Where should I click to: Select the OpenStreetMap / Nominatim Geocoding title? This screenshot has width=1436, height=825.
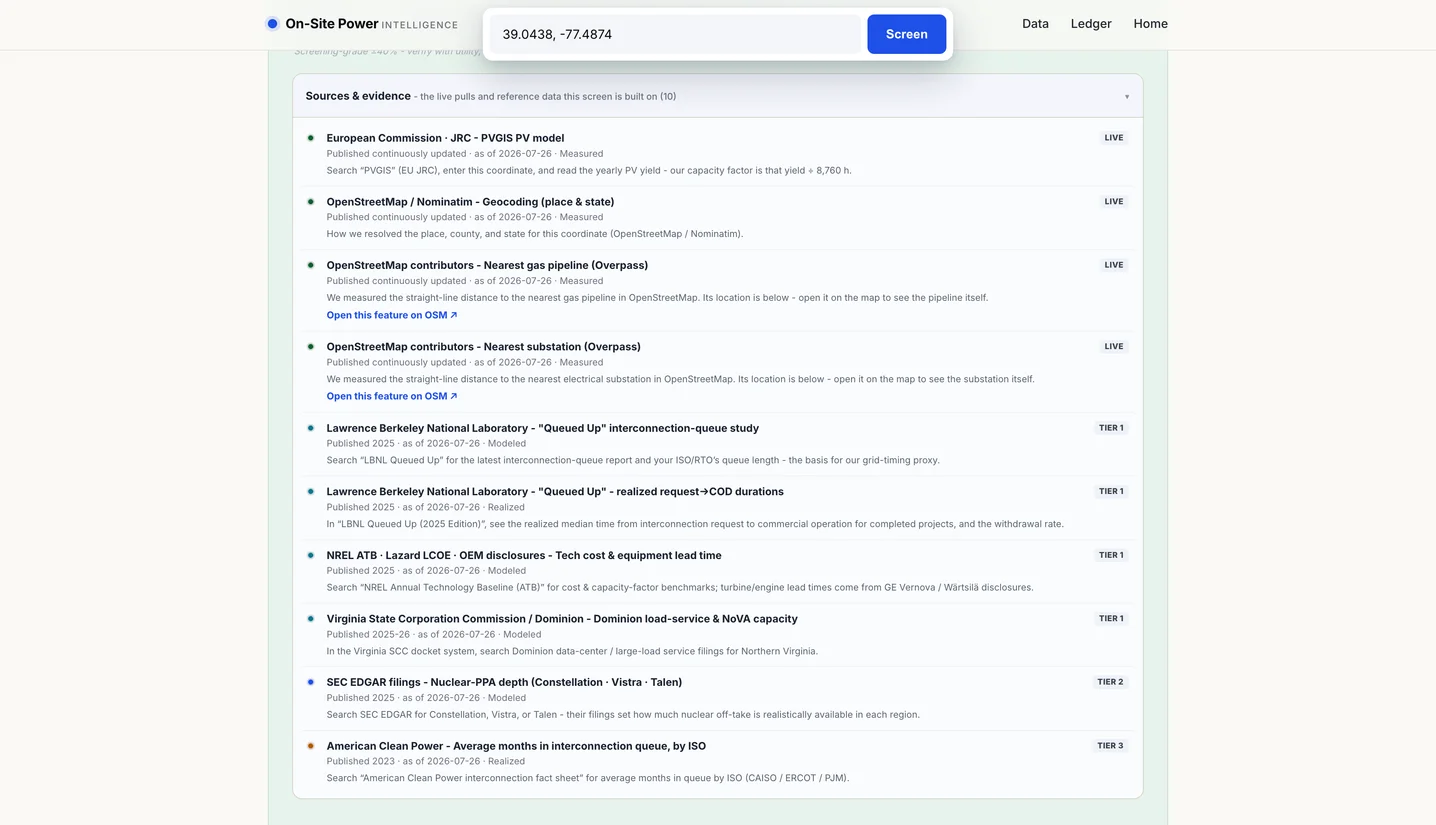pos(470,202)
